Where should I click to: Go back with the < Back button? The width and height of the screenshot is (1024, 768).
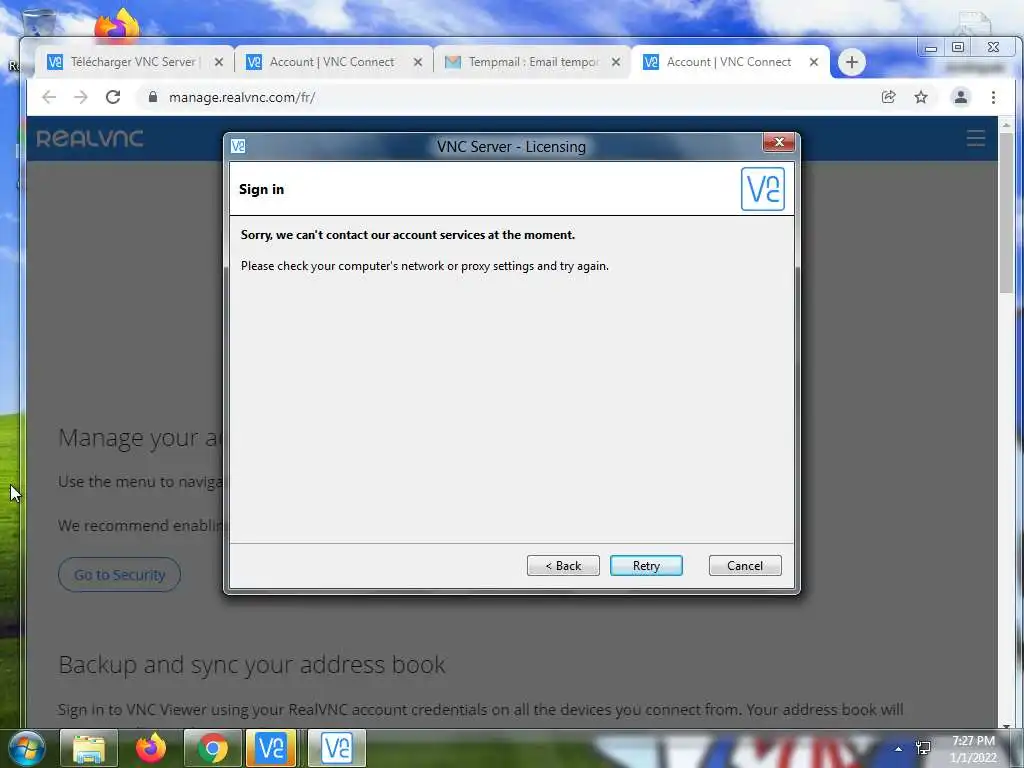point(563,566)
